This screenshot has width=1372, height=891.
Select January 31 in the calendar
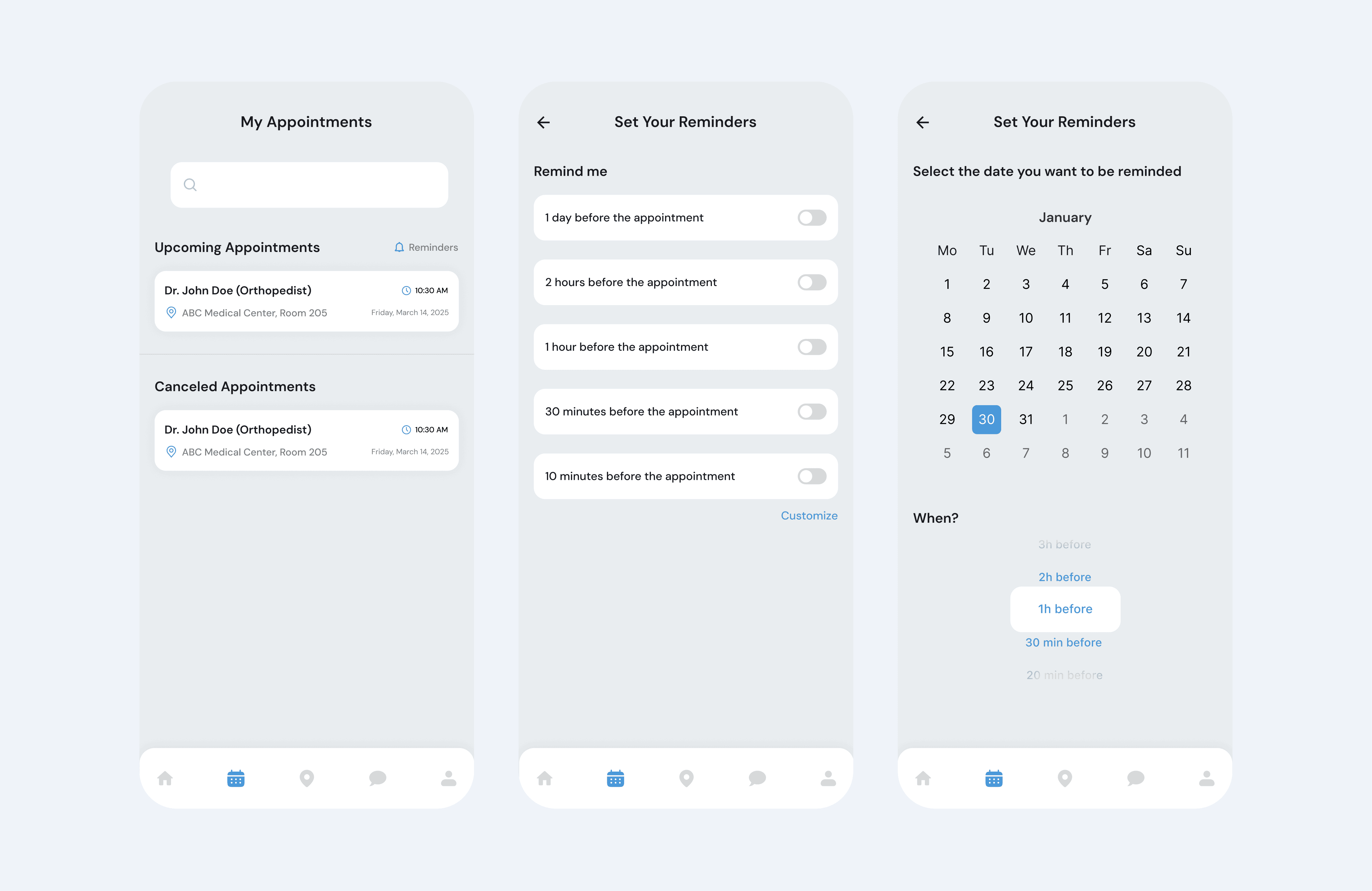coord(1026,420)
